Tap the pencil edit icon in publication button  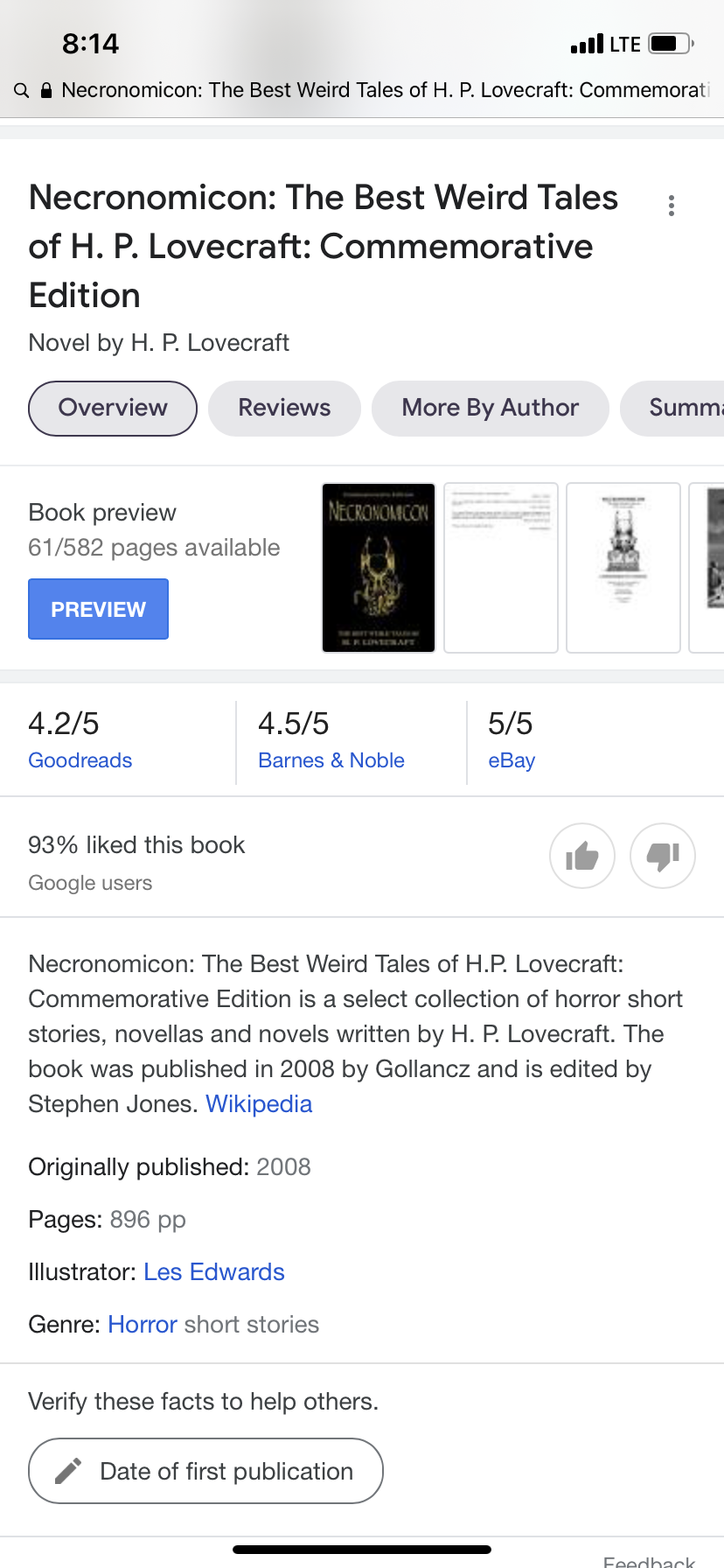pyautogui.click(x=68, y=1471)
